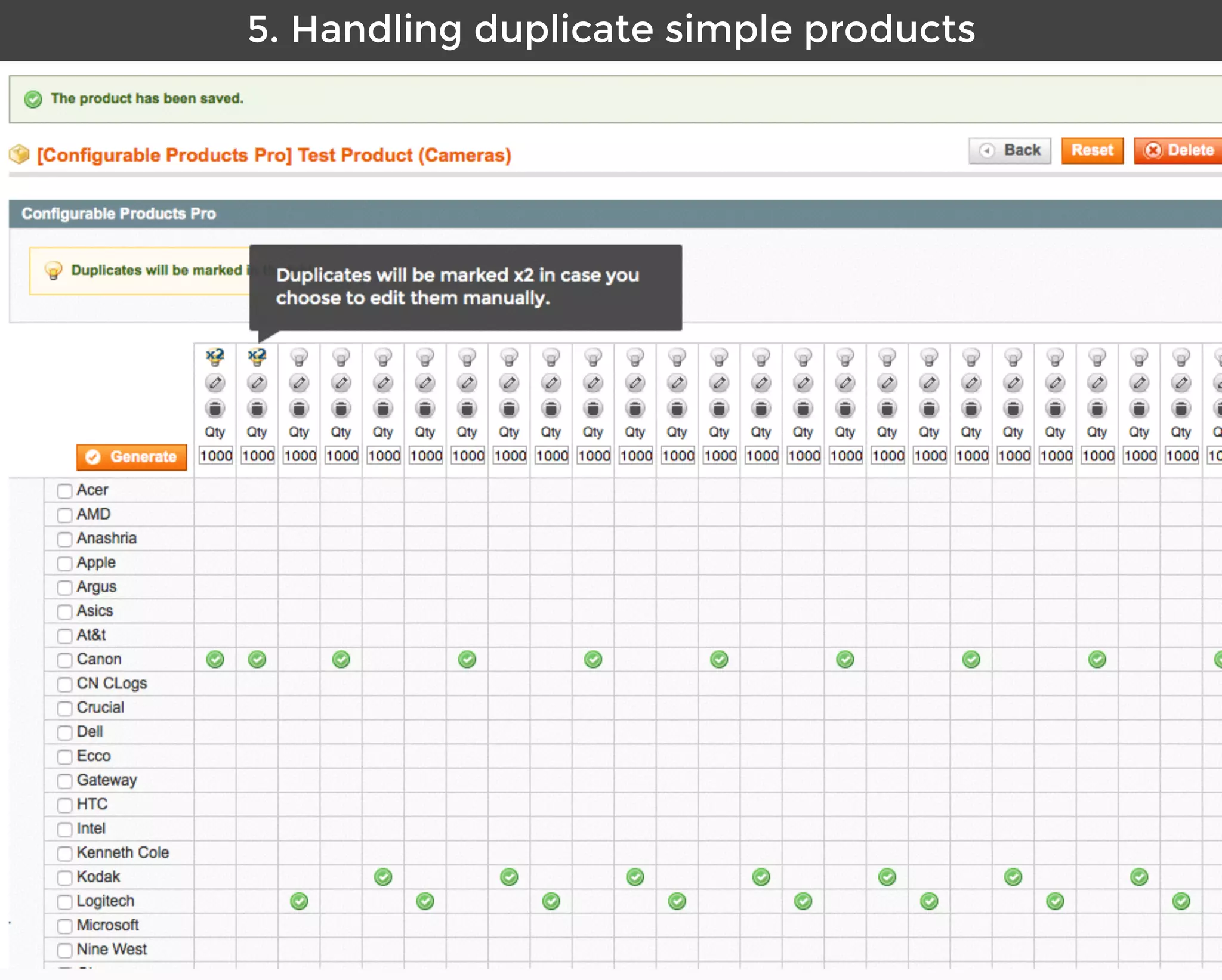Click the third green checkmark in Canon row
This screenshot has width=1222, height=980.
(341, 660)
